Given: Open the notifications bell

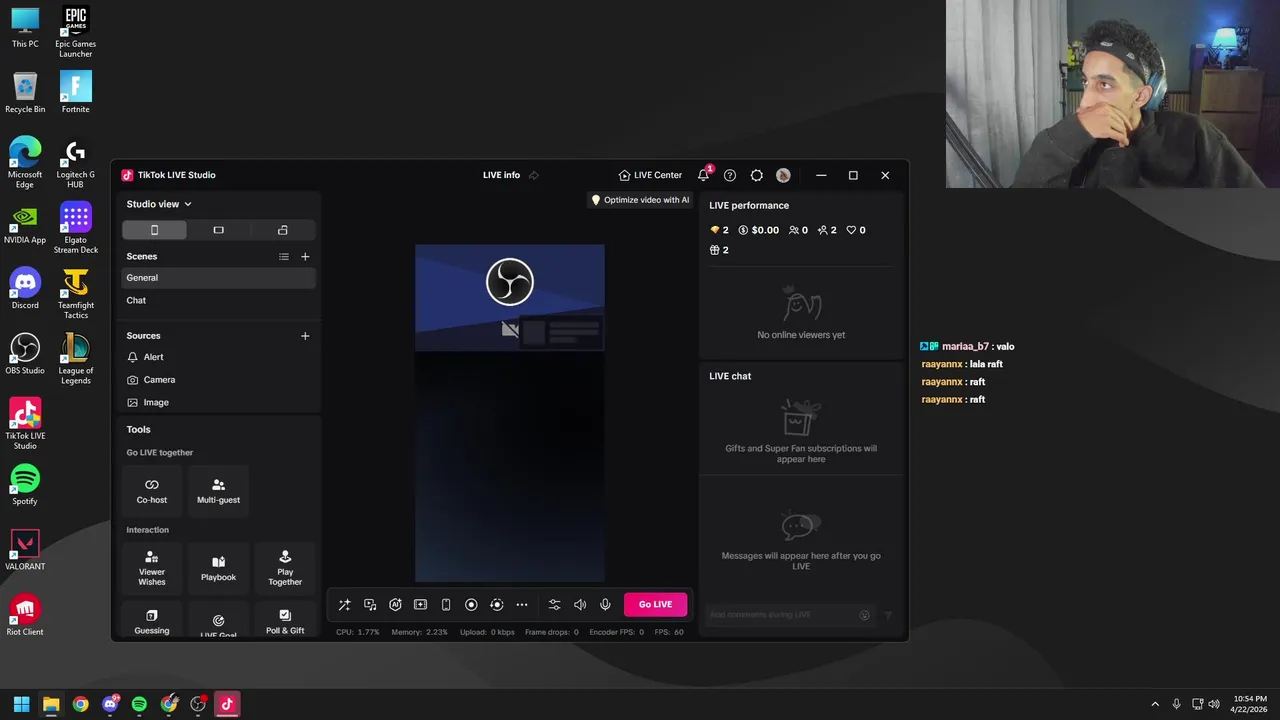Looking at the screenshot, I should (703, 175).
